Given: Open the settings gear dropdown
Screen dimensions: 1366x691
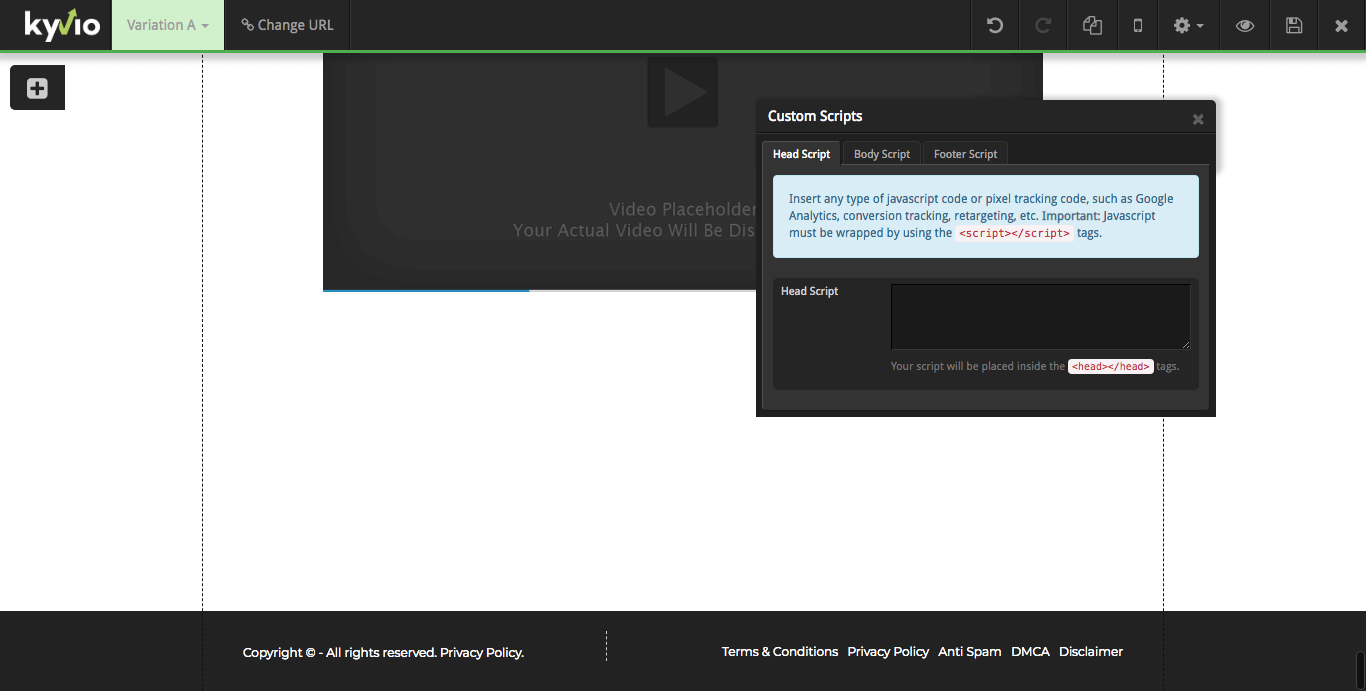Looking at the screenshot, I should click(1188, 25).
